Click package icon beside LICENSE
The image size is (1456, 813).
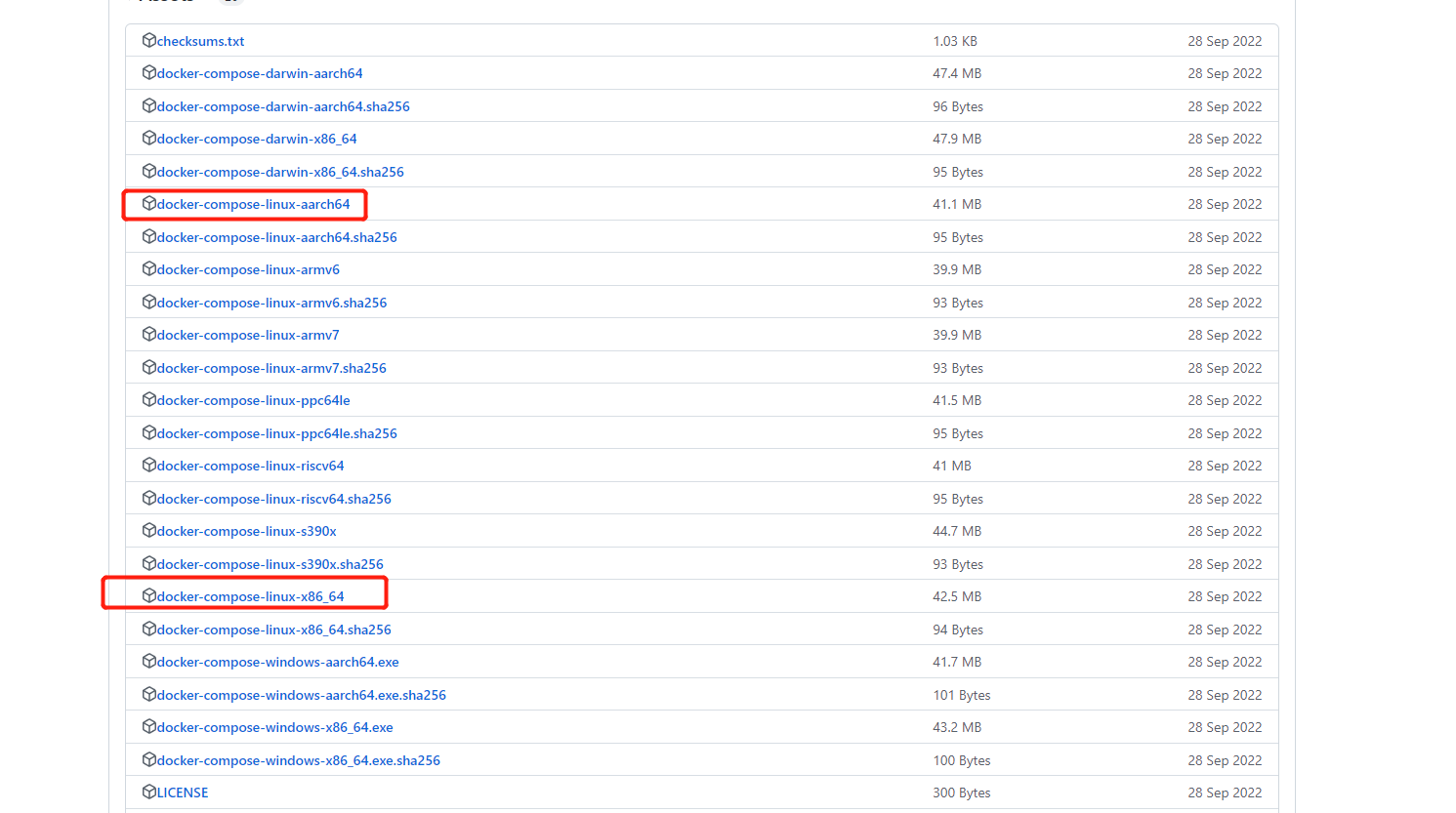[149, 792]
